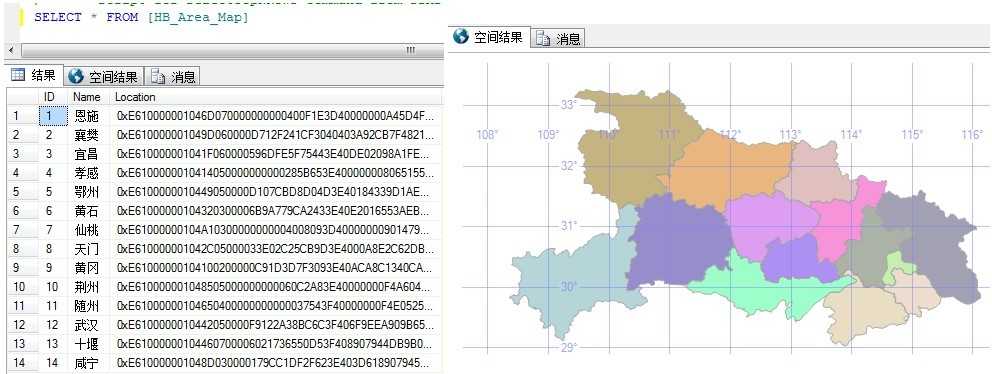Select the ID cell of row 1
Viewport: 992px width, 374px height.
pos(53,116)
